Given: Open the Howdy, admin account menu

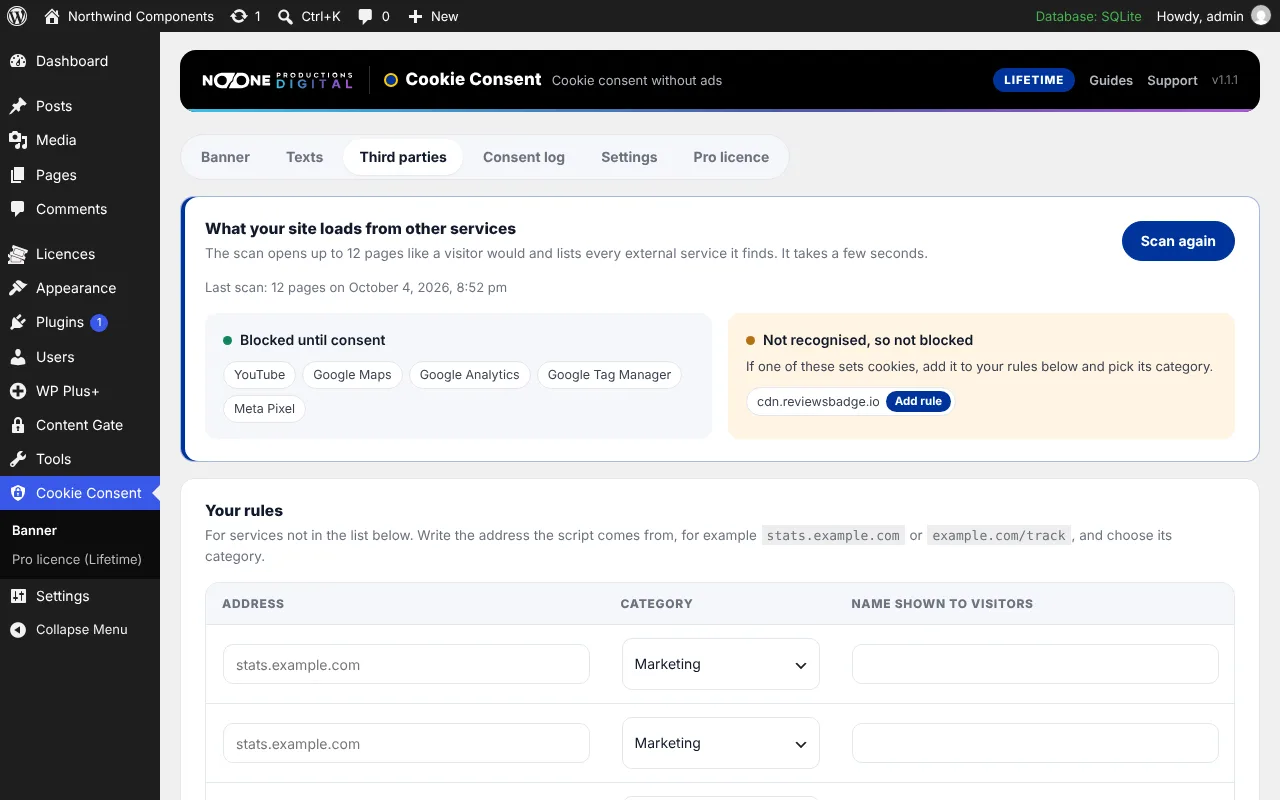Looking at the screenshot, I should click(1213, 16).
